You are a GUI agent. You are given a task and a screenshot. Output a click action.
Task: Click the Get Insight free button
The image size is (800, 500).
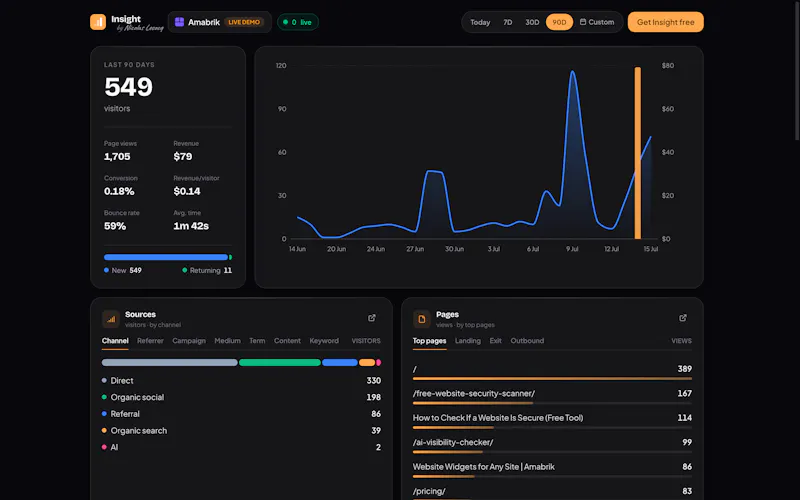point(665,22)
